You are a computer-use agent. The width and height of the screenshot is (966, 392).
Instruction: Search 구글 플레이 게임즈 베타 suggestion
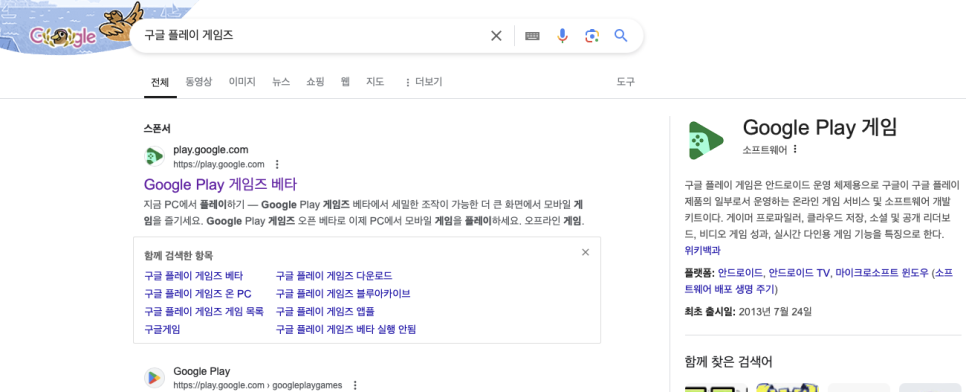point(193,276)
